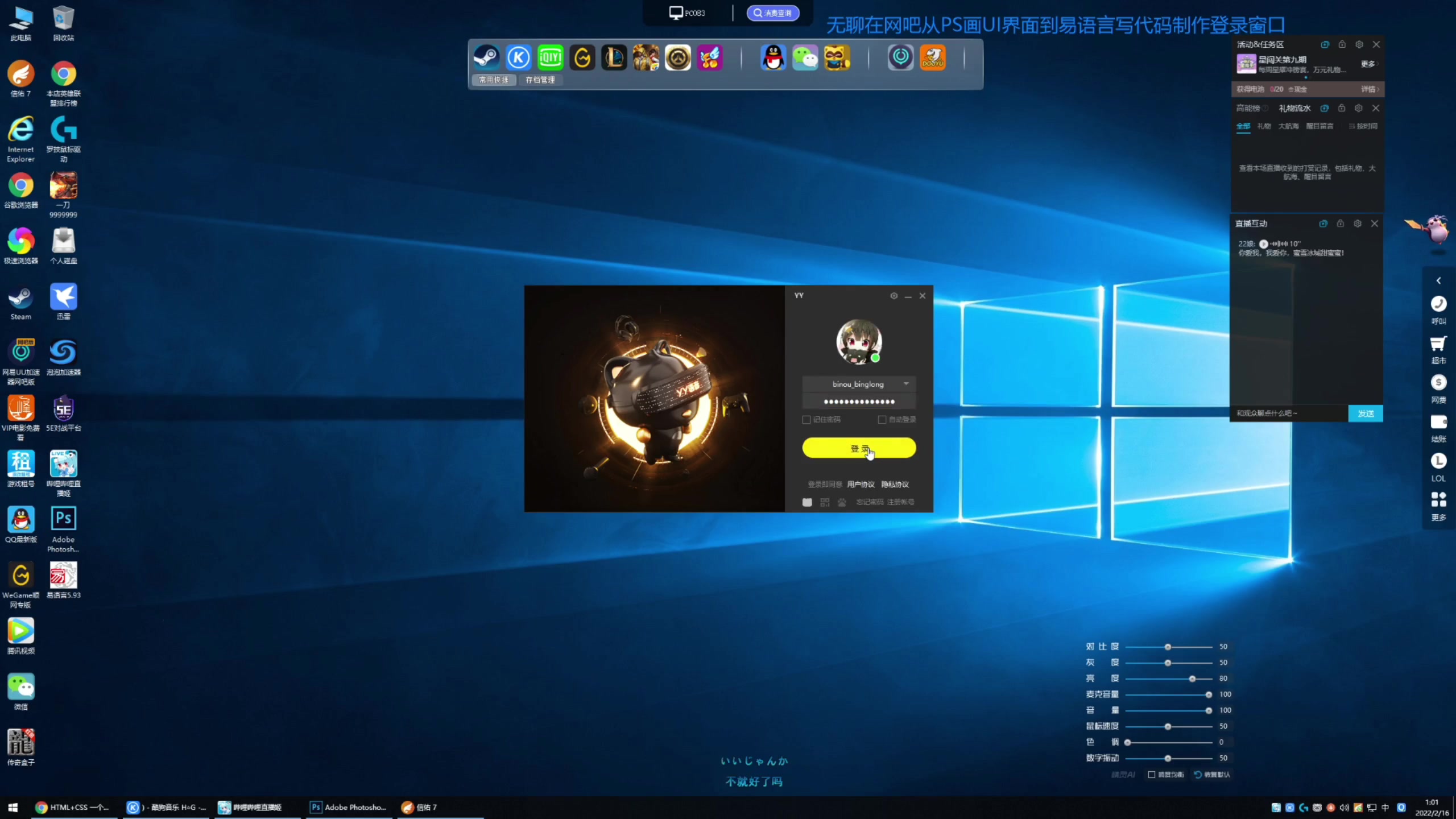
Task: Select the 醒目留言 tab in gift panel
Action: click(1319, 126)
